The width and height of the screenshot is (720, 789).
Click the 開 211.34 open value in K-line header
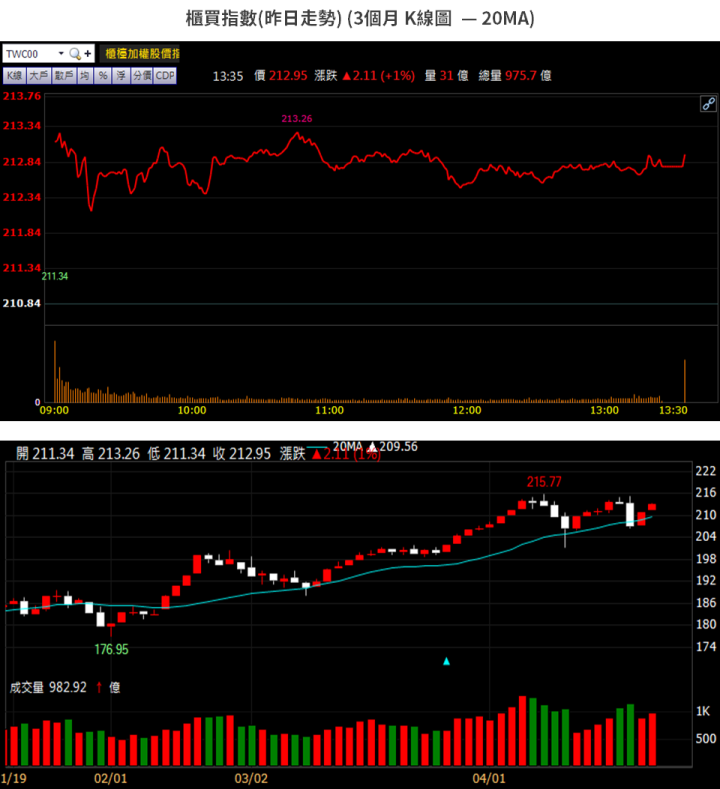click(x=45, y=454)
